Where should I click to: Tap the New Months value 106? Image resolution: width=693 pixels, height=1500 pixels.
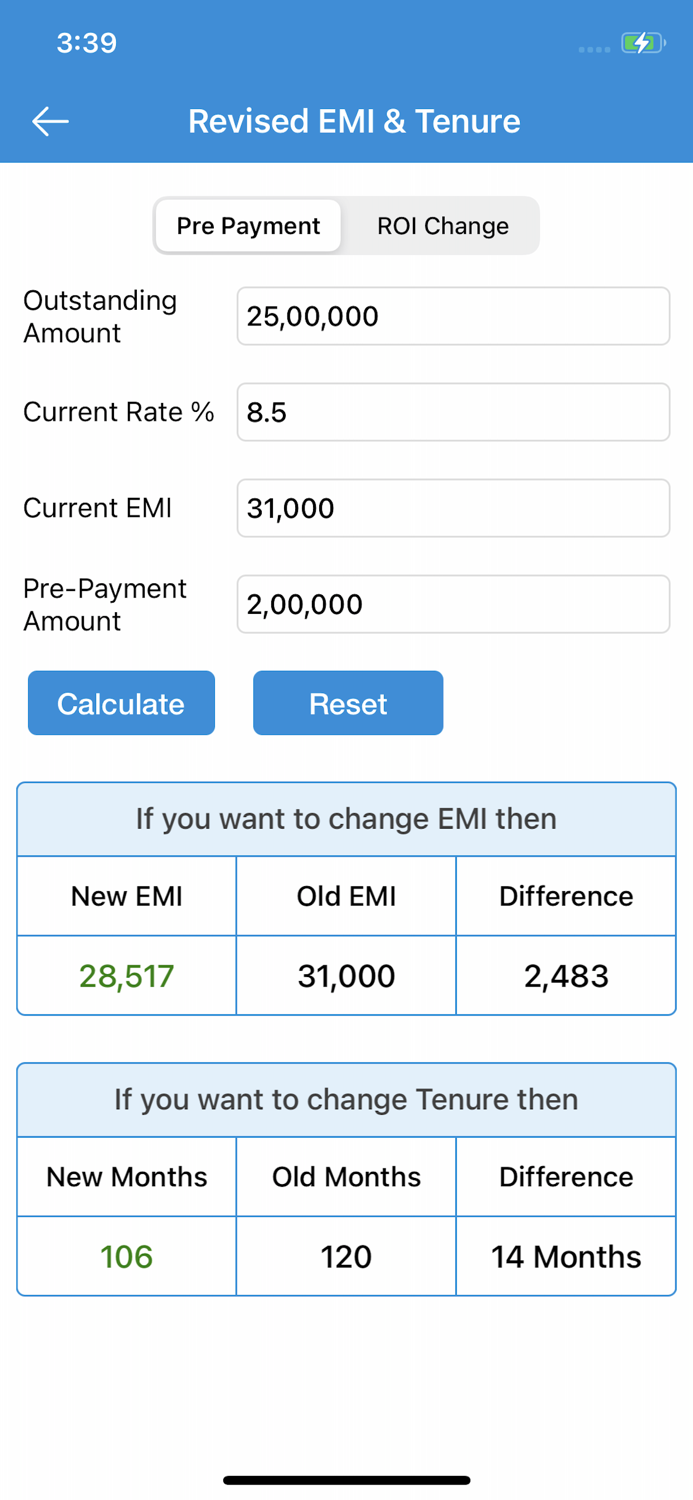125,1256
